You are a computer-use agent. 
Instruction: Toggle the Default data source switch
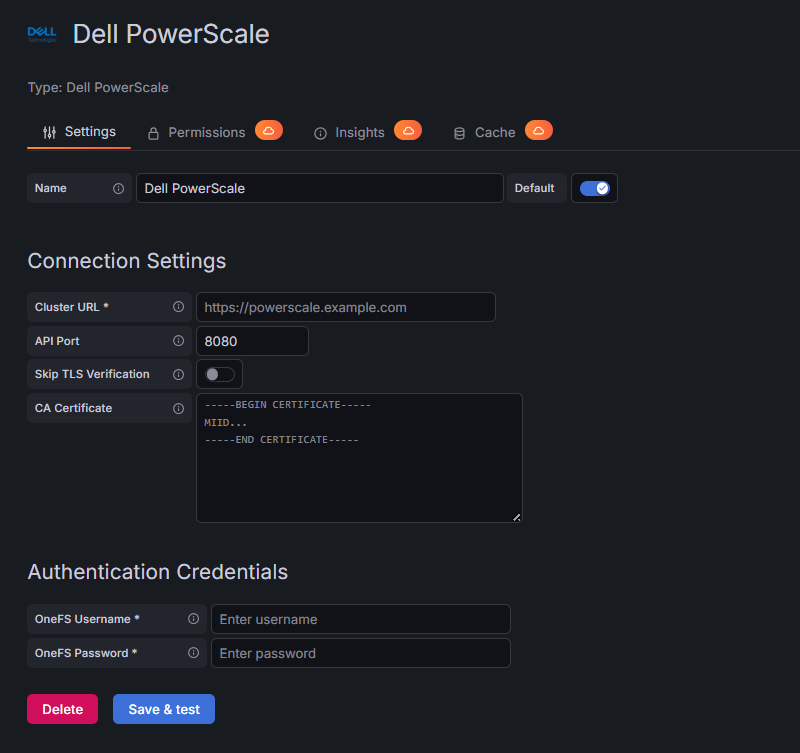[594, 188]
